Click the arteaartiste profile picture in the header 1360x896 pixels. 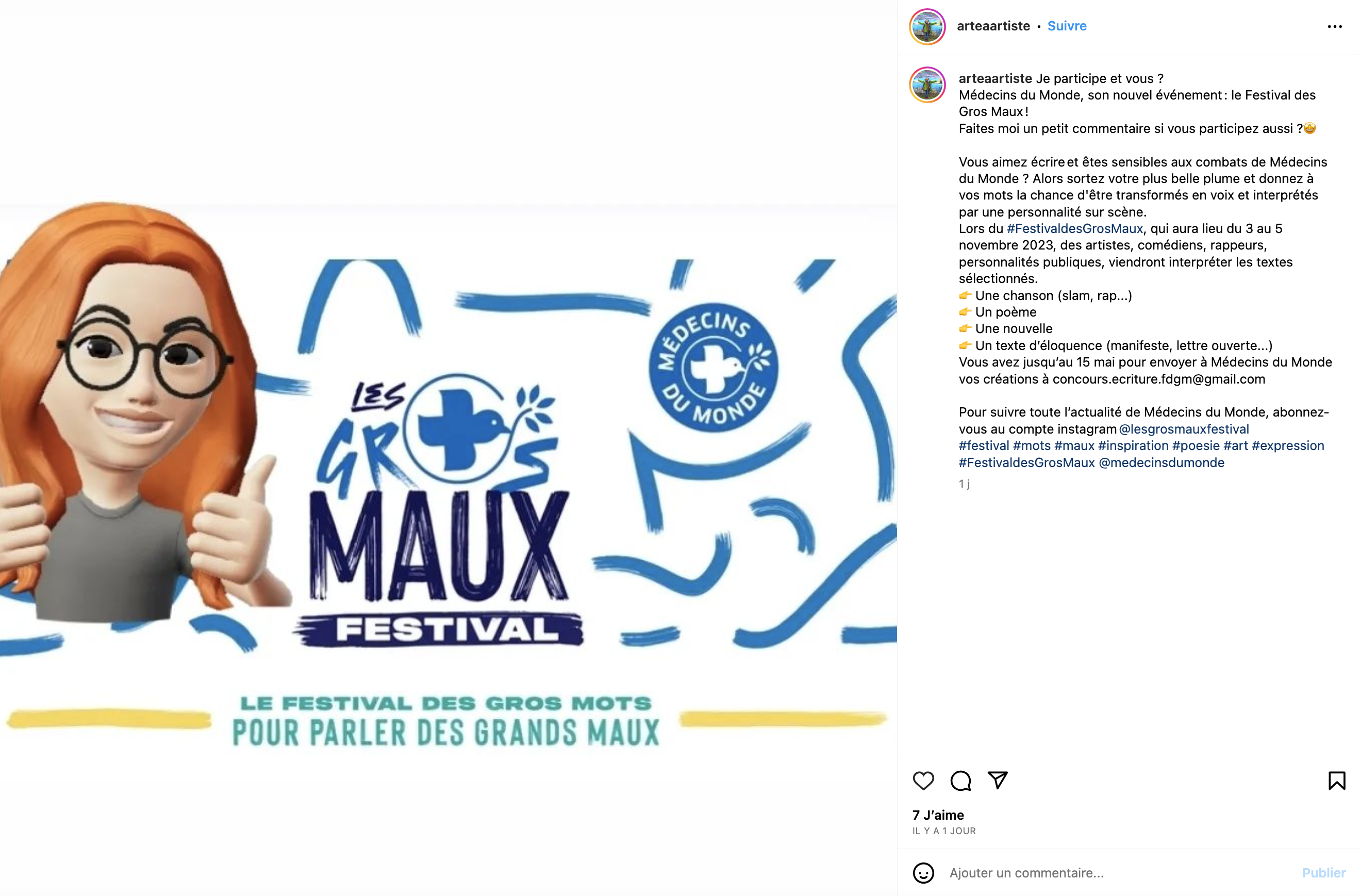pos(927,27)
